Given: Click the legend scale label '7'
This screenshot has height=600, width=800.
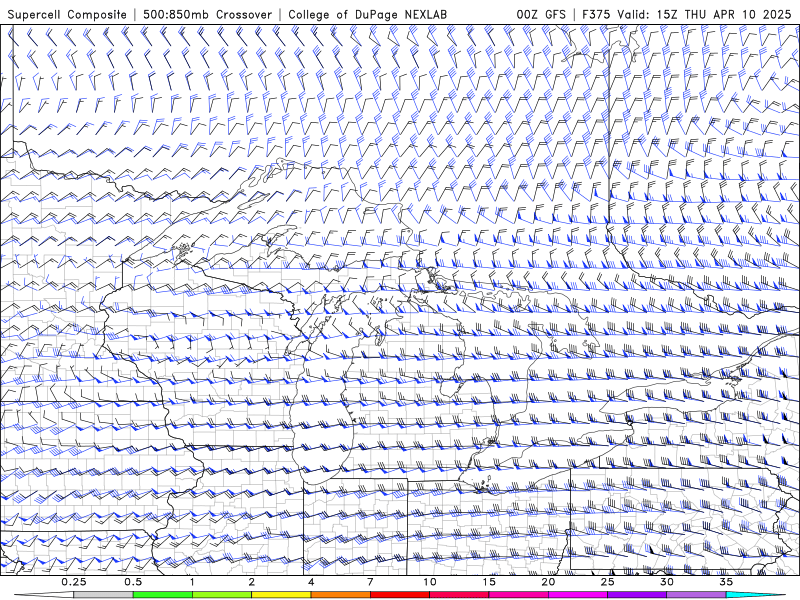Looking at the screenshot, I should point(370,582).
